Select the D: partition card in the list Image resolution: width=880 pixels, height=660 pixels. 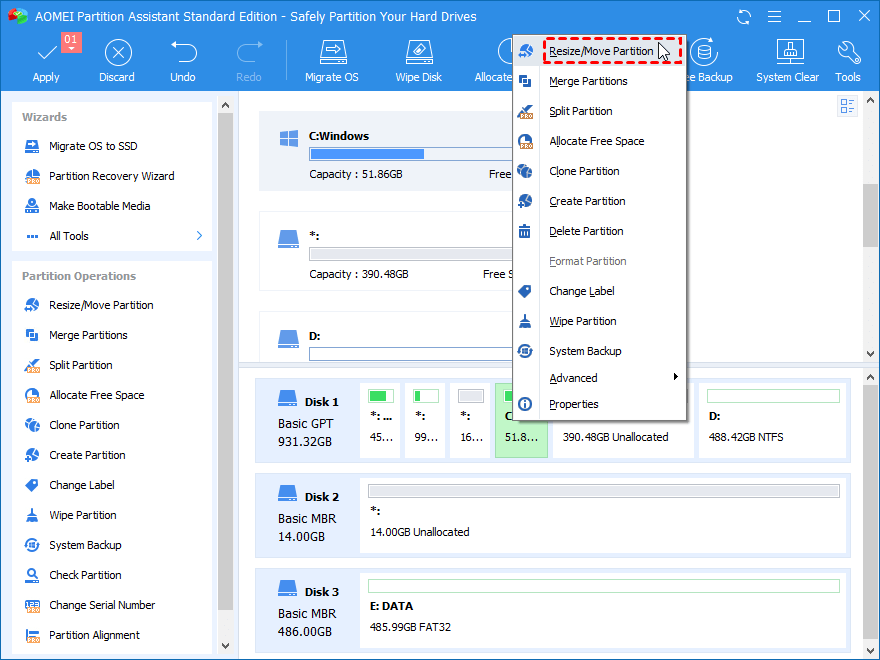pos(386,337)
